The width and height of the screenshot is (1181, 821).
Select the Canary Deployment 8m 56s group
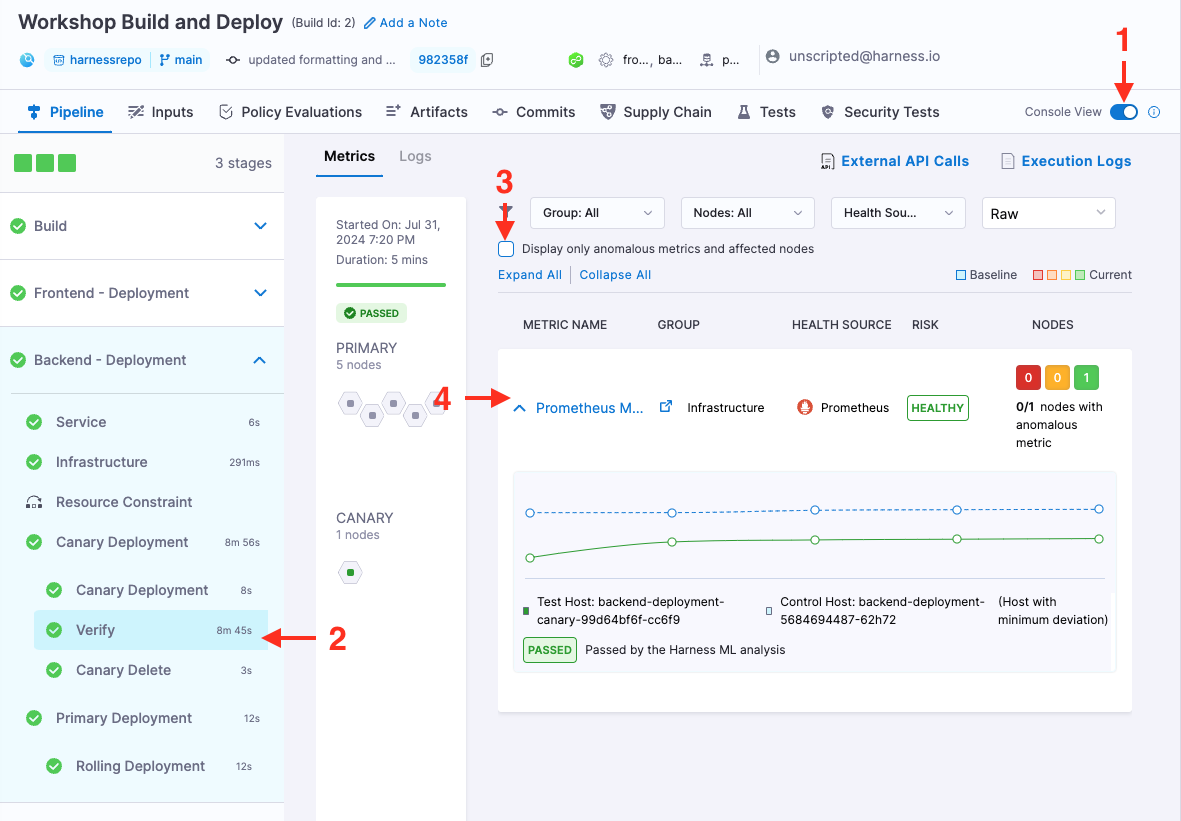coord(142,542)
